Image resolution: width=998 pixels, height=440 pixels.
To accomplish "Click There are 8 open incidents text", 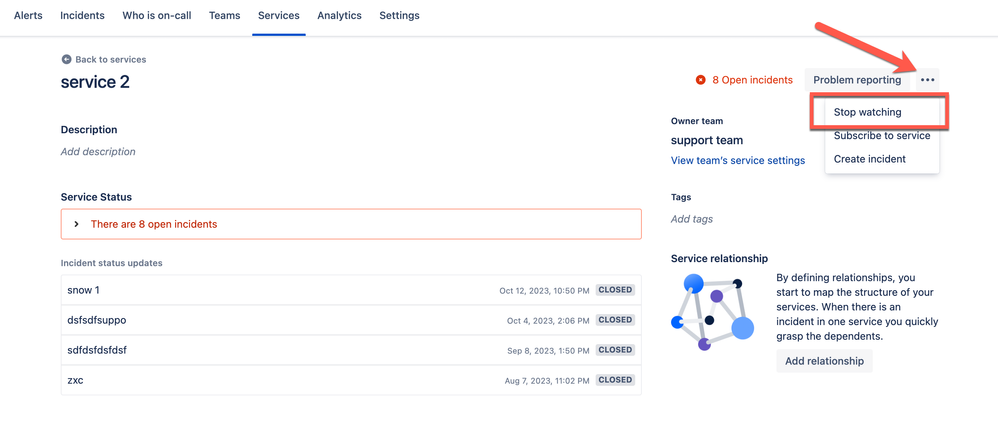I will tap(153, 224).
